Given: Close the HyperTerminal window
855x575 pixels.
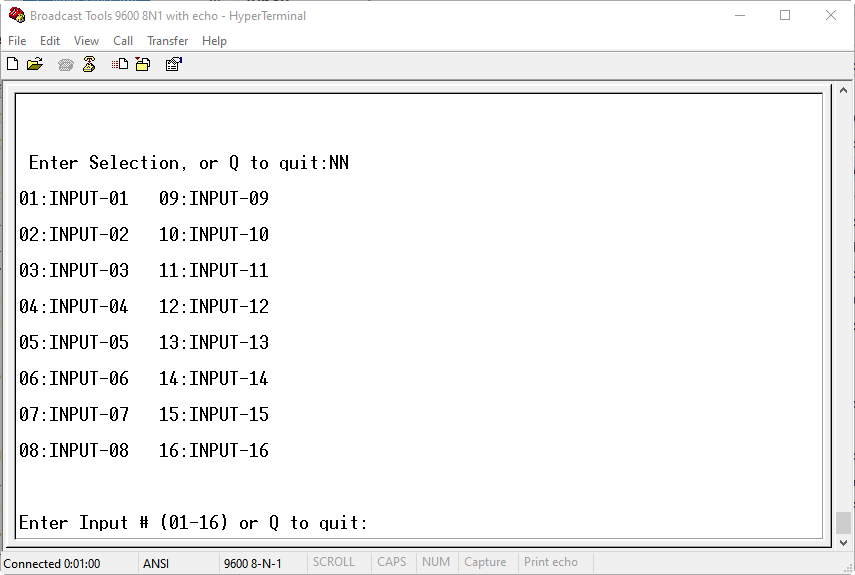Looking at the screenshot, I should 830,15.
